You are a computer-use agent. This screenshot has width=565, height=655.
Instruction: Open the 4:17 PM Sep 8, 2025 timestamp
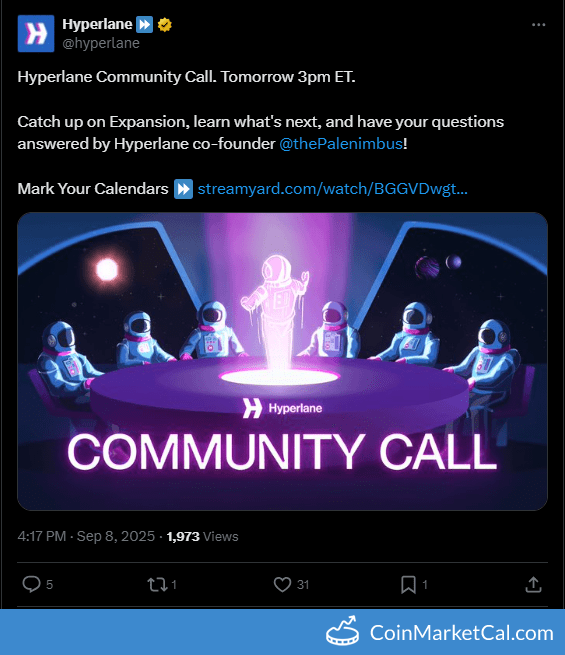click(86, 536)
